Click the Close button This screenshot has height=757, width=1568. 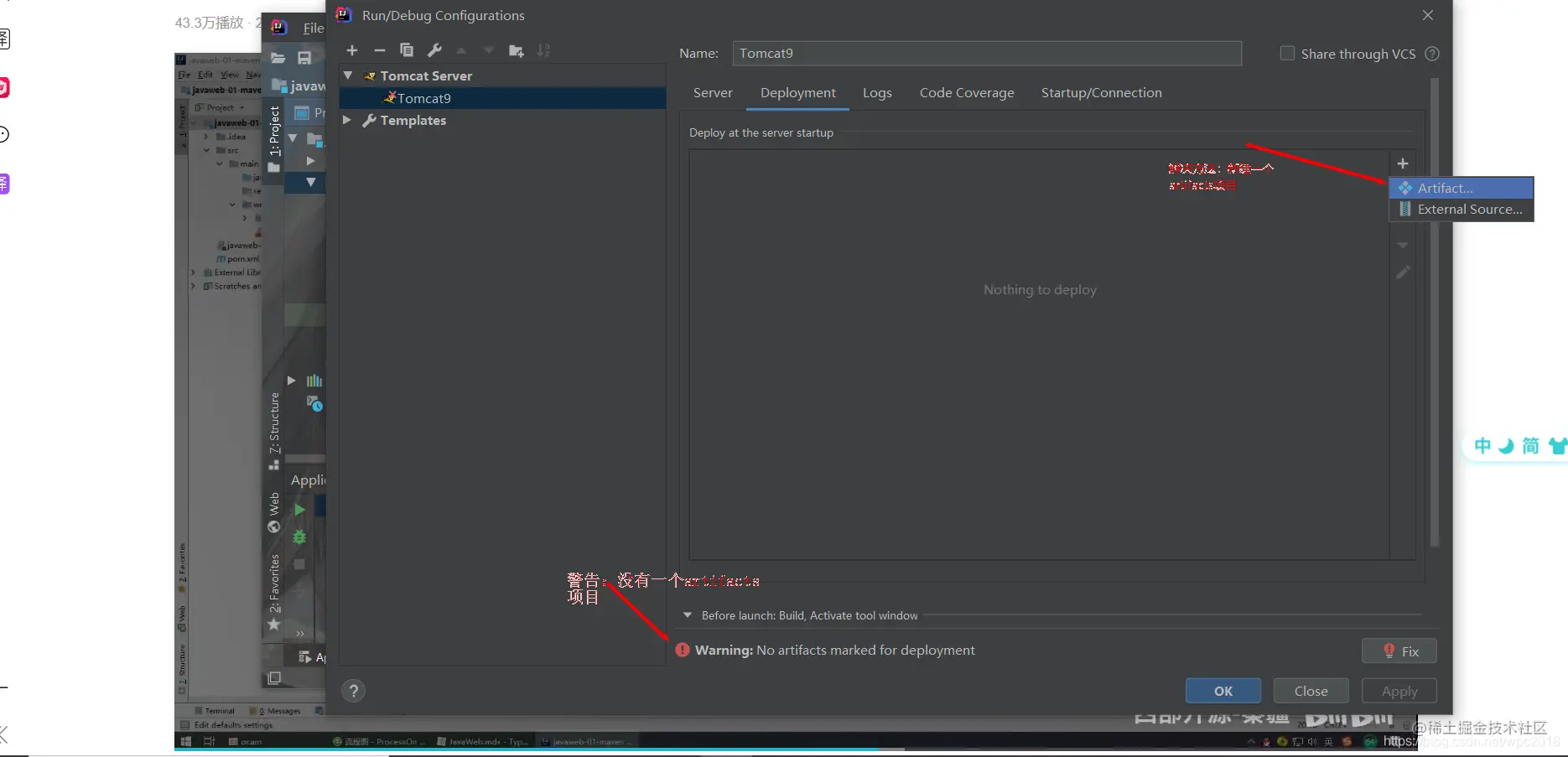pos(1311,691)
